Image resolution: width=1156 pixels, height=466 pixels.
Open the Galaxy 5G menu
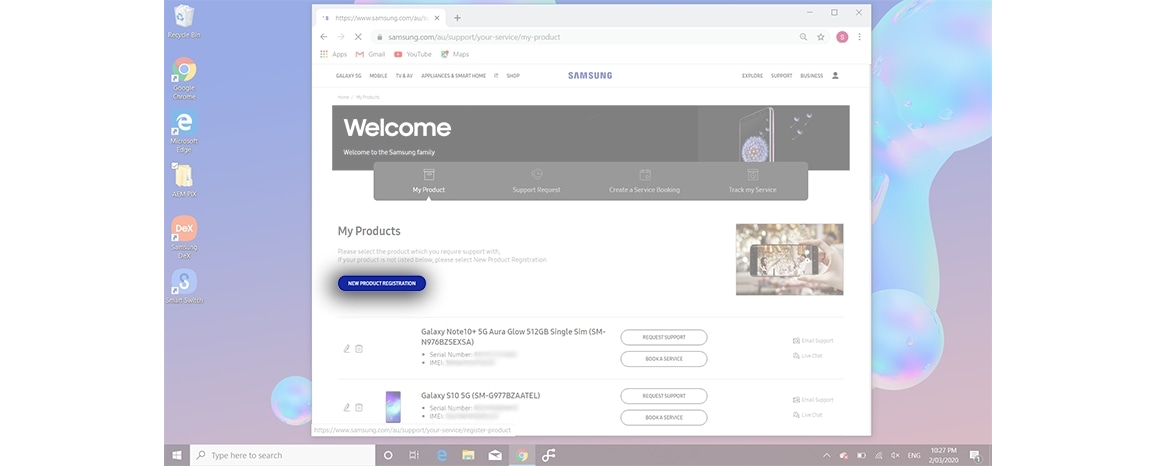pyautogui.click(x=349, y=75)
